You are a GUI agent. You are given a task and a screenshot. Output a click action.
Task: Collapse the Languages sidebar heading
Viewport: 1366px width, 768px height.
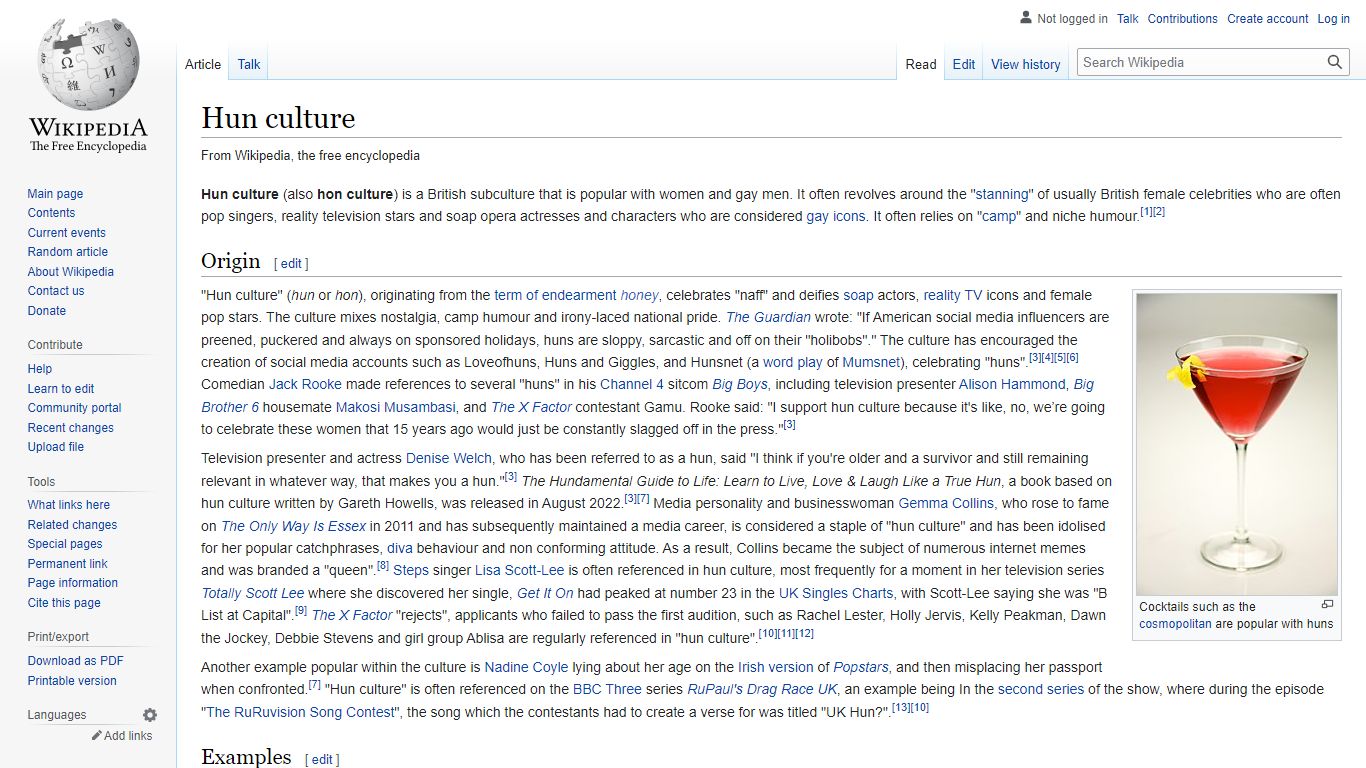coord(57,715)
